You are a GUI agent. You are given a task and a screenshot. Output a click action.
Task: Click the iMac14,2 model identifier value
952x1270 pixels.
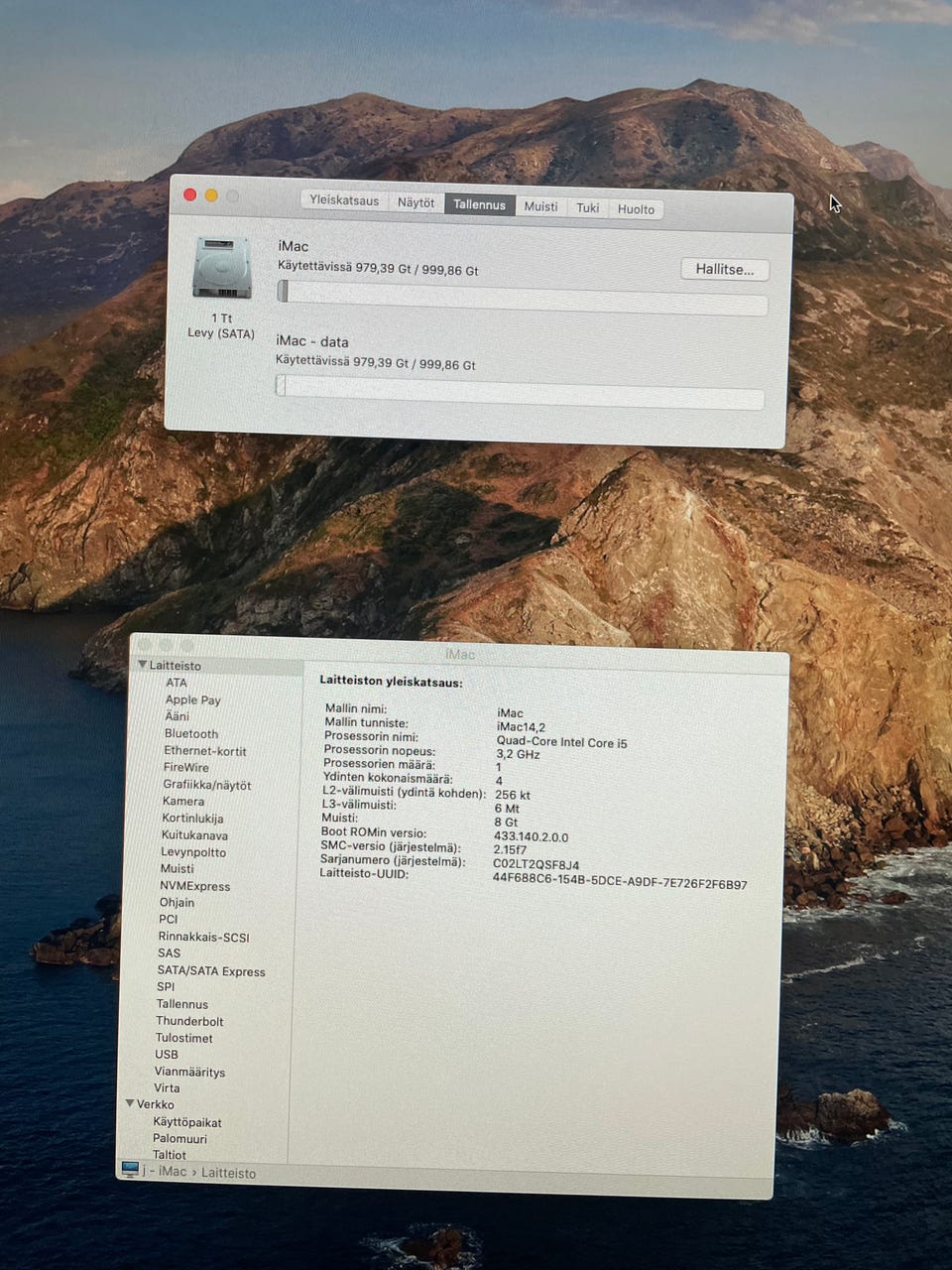pos(521,726)
